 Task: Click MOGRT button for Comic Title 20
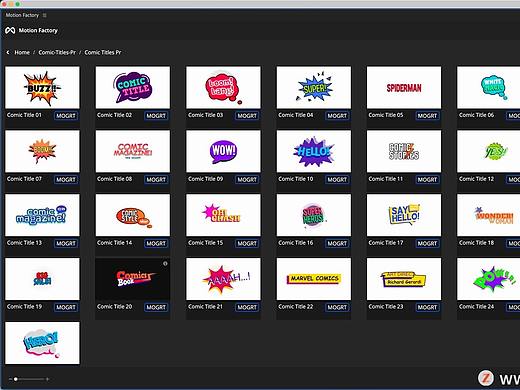pyautogui.click(x=156, y=307)
